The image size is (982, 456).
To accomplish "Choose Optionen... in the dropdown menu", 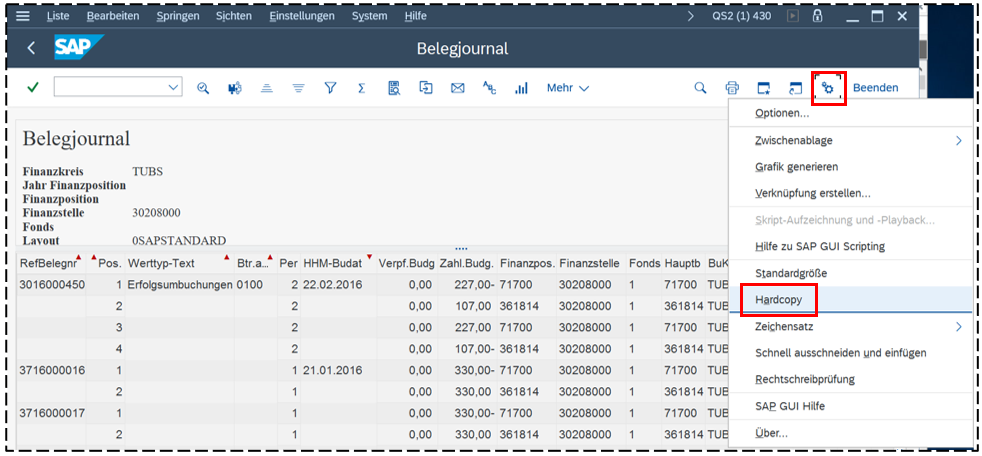I will pyautogui.click(x=782, y=114).
